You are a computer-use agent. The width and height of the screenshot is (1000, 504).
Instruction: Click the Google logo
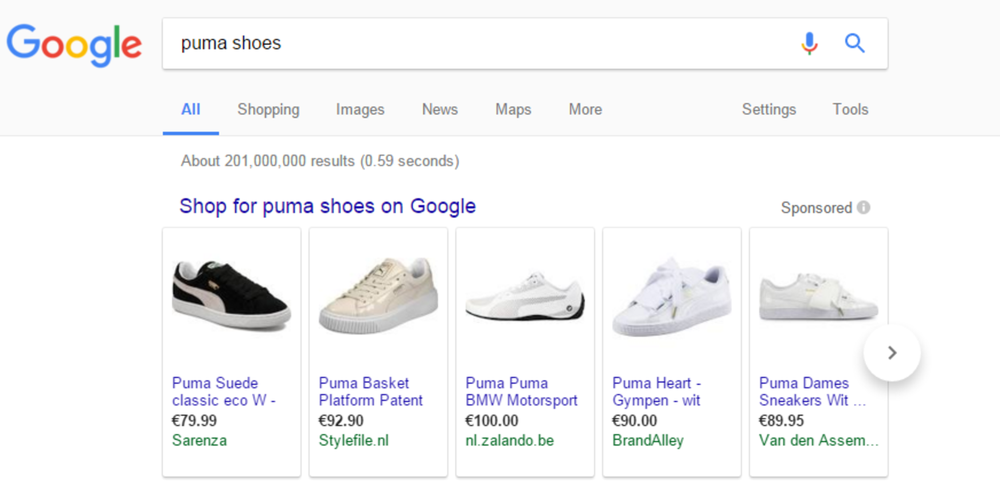point(74,44)
